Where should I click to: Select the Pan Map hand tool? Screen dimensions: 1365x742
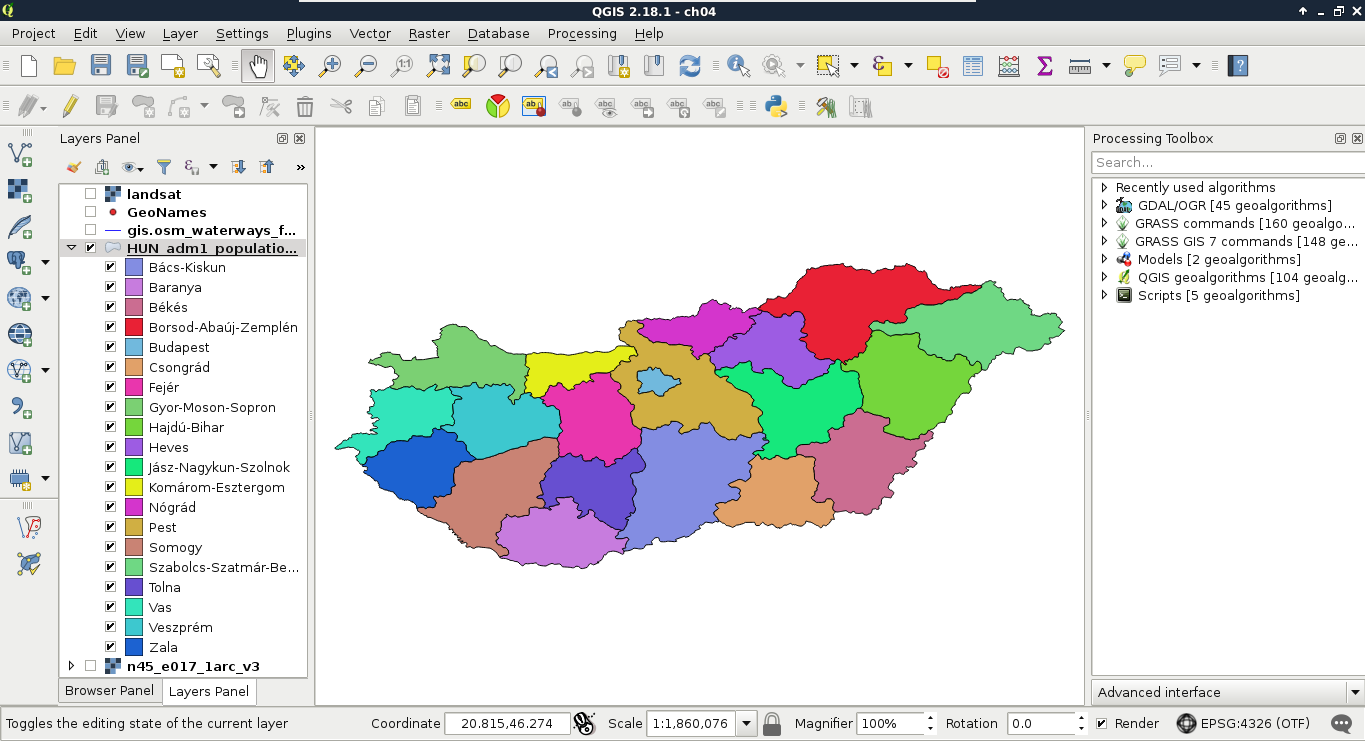click(257, 66)
